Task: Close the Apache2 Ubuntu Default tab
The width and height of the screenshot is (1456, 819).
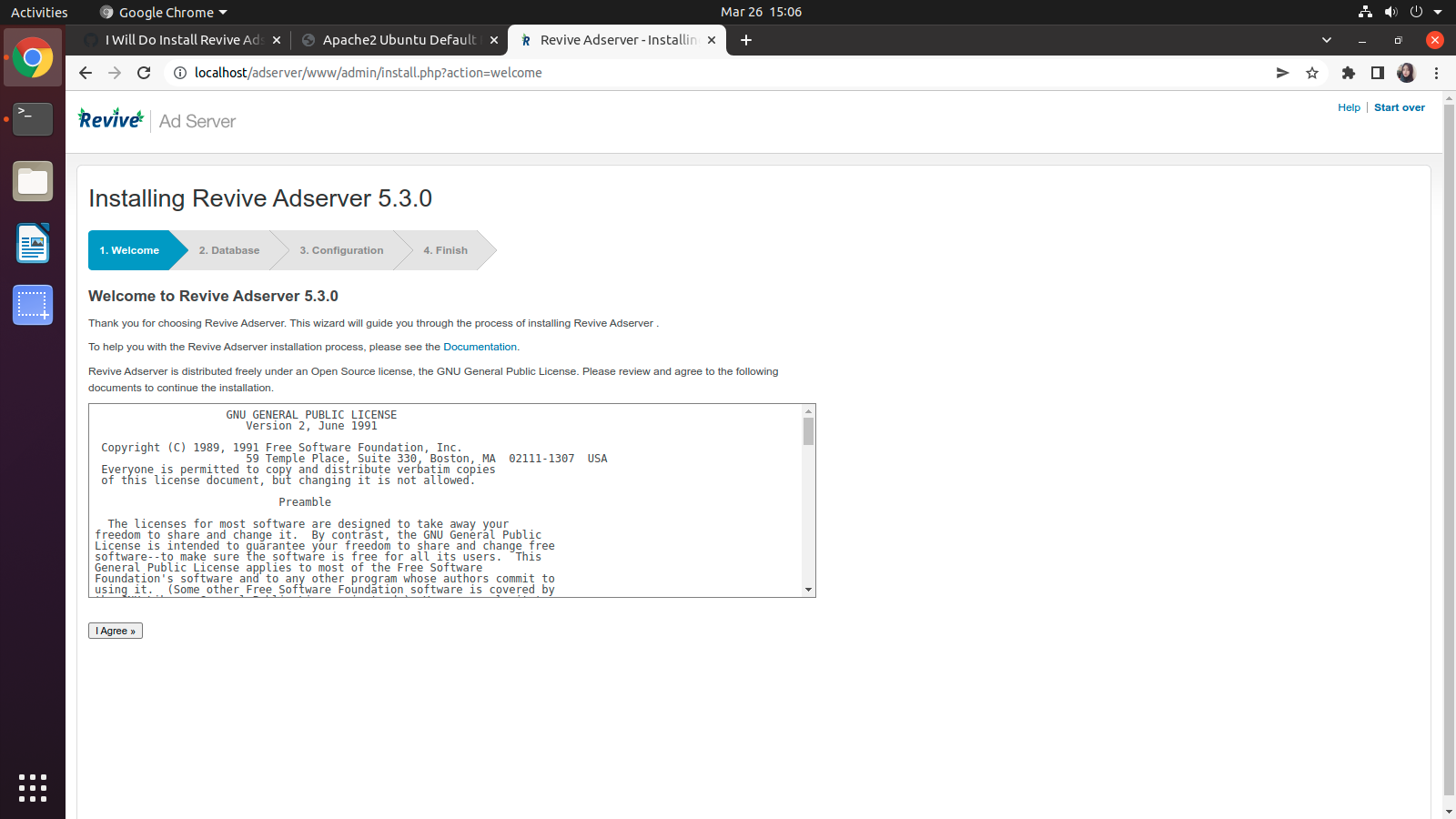Action: pyautogui.click(x=494, y=40)
